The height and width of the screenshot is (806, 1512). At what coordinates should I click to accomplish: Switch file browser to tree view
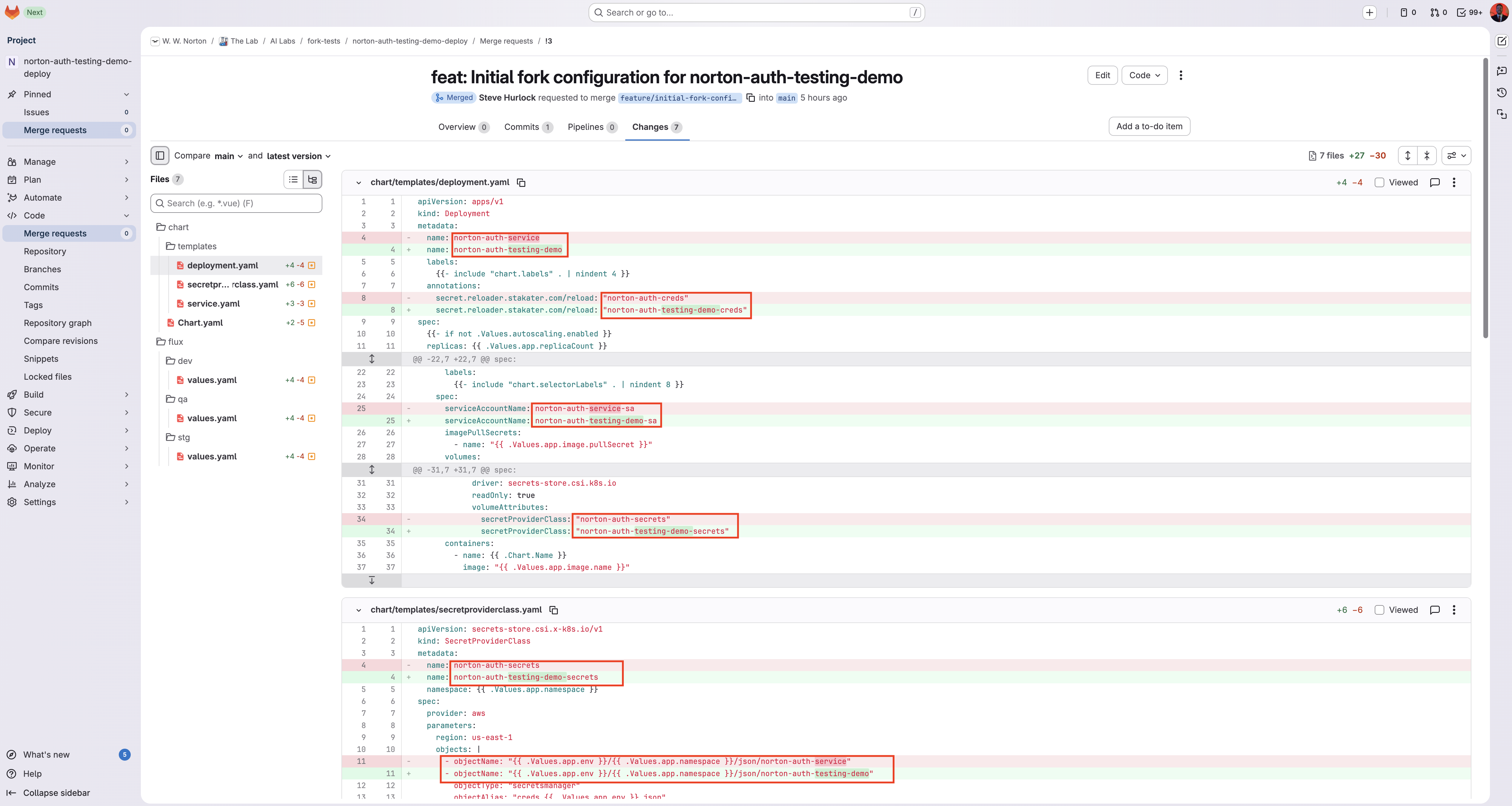point(312,180)
